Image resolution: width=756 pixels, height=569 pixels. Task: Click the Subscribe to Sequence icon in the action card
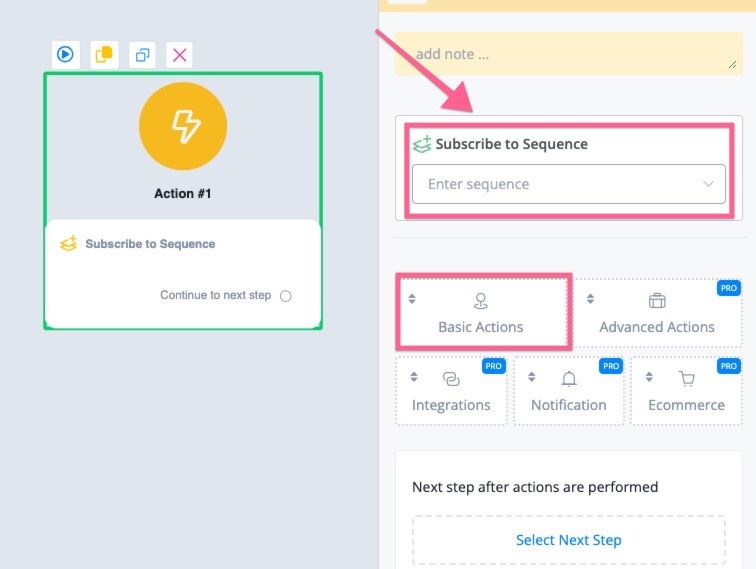point(68,244)
